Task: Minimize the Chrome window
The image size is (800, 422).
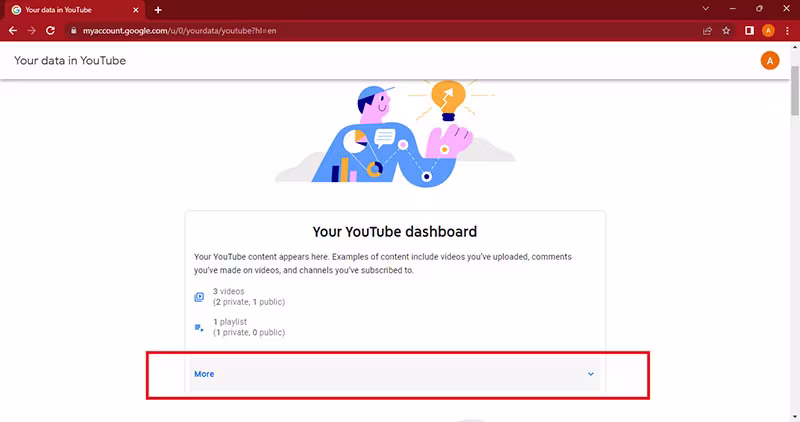Action: [x=733, y=9]
